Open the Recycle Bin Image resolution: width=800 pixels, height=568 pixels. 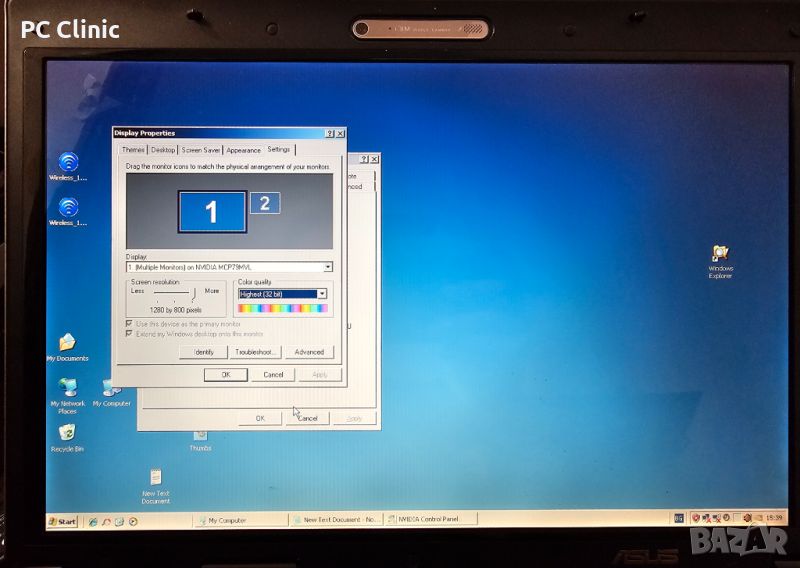point(67,433)
